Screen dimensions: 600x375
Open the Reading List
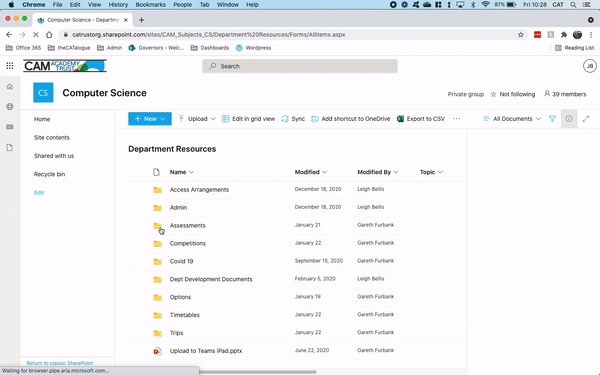click(575, 48)
